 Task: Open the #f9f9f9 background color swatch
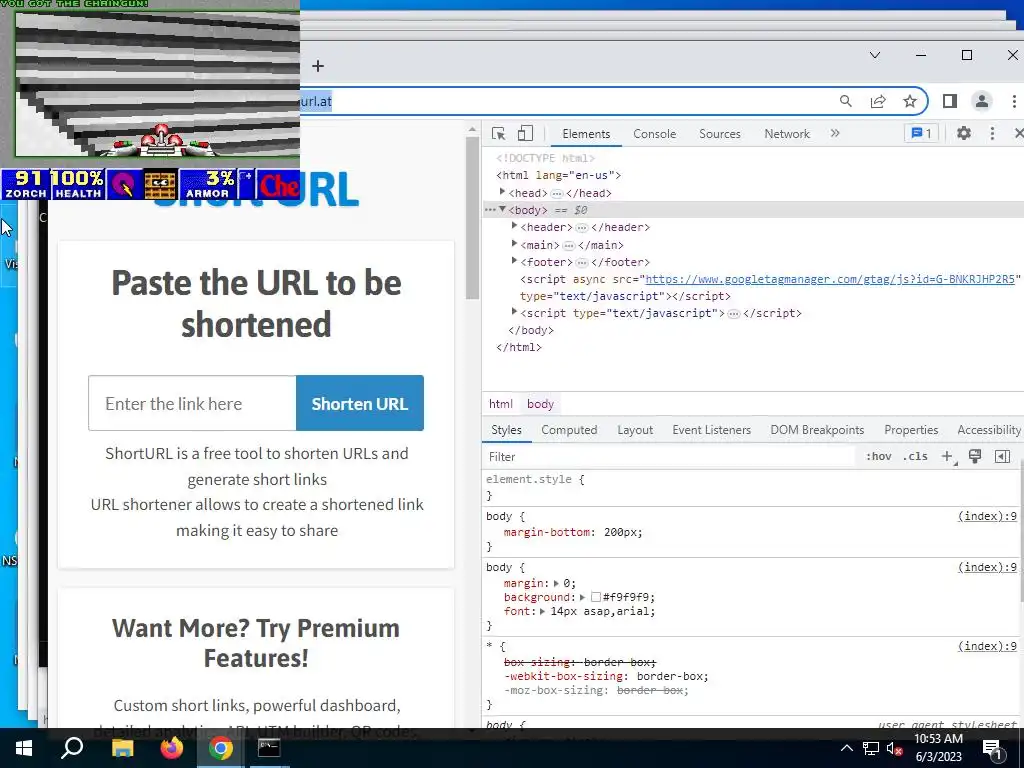tap(595, 597)
